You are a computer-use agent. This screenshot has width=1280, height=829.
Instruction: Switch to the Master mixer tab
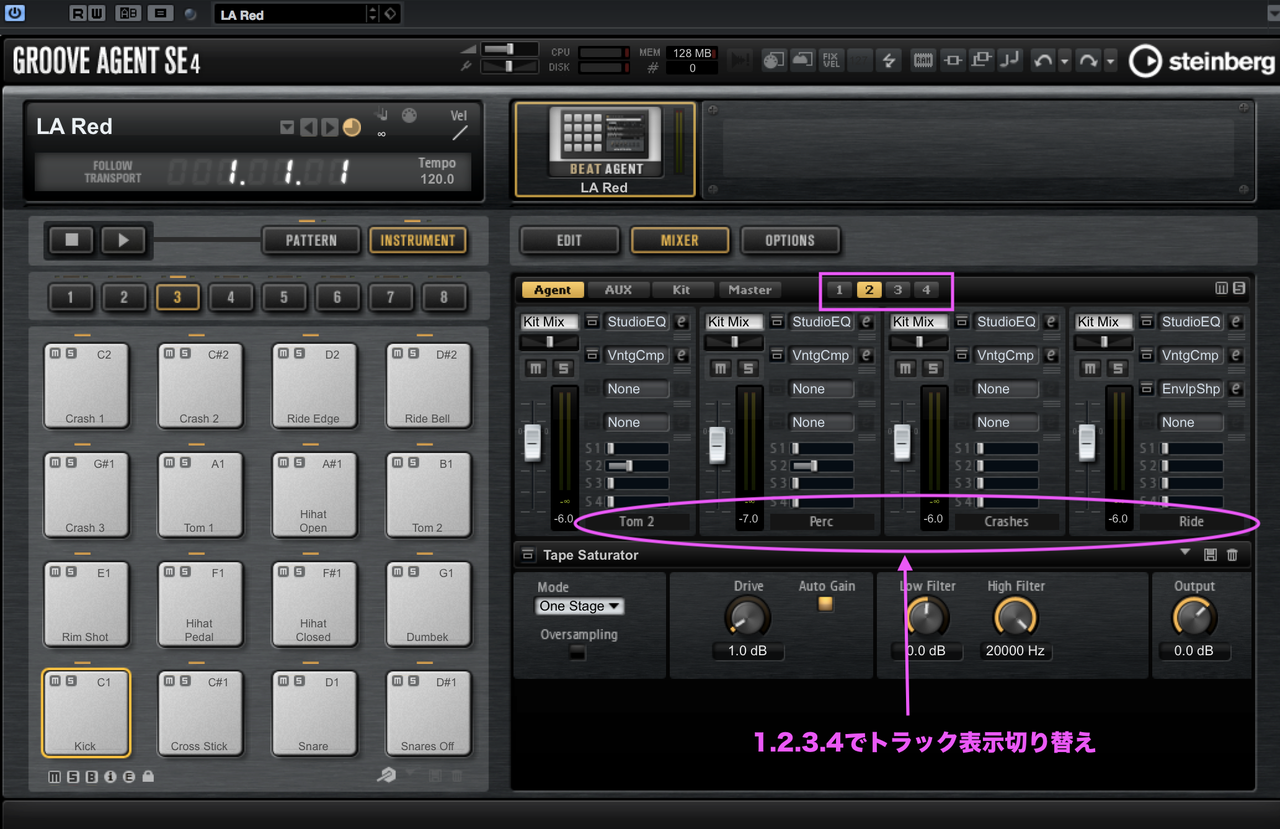[x=750, y=290]
